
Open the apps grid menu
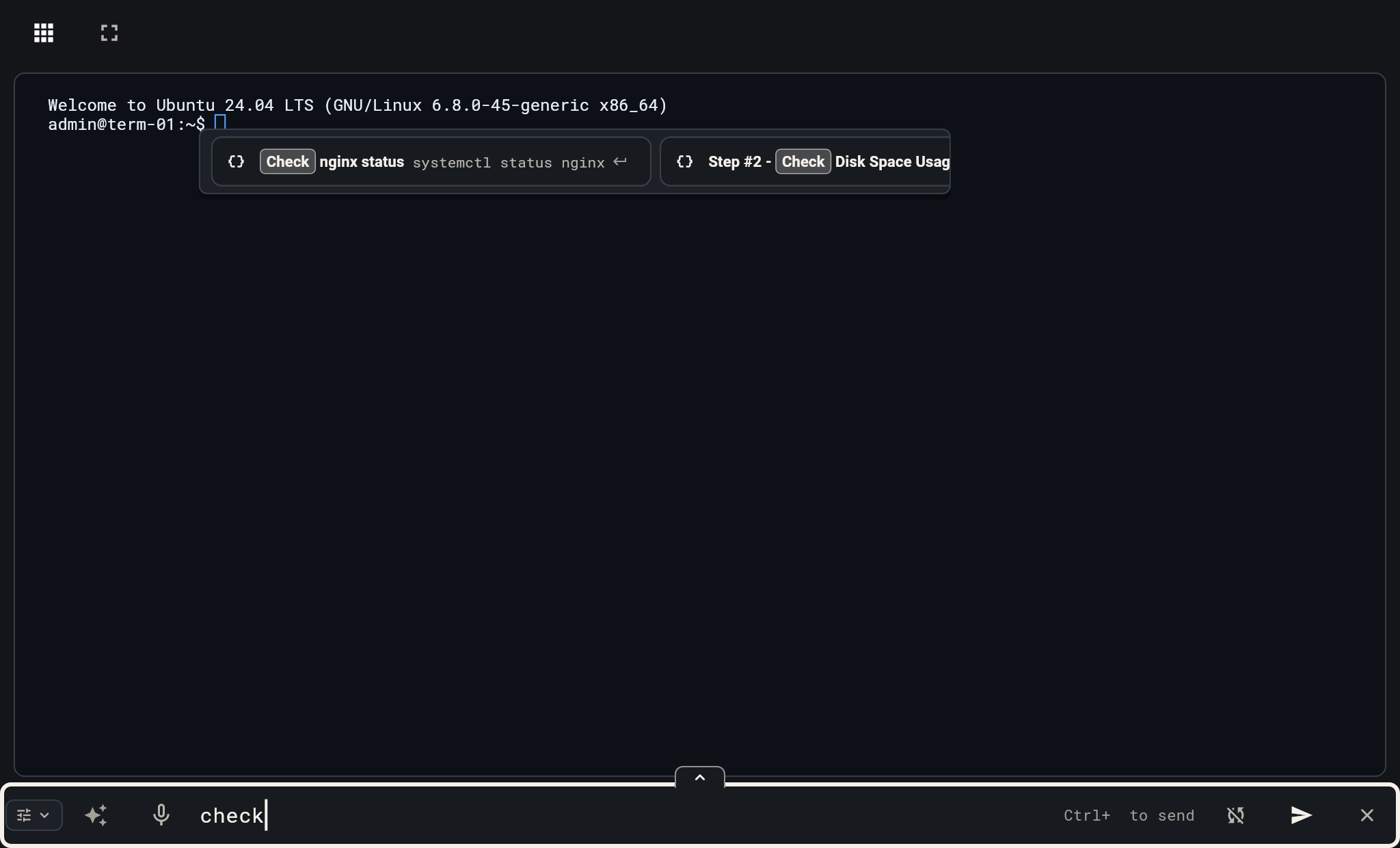click(x=44, y=33)
